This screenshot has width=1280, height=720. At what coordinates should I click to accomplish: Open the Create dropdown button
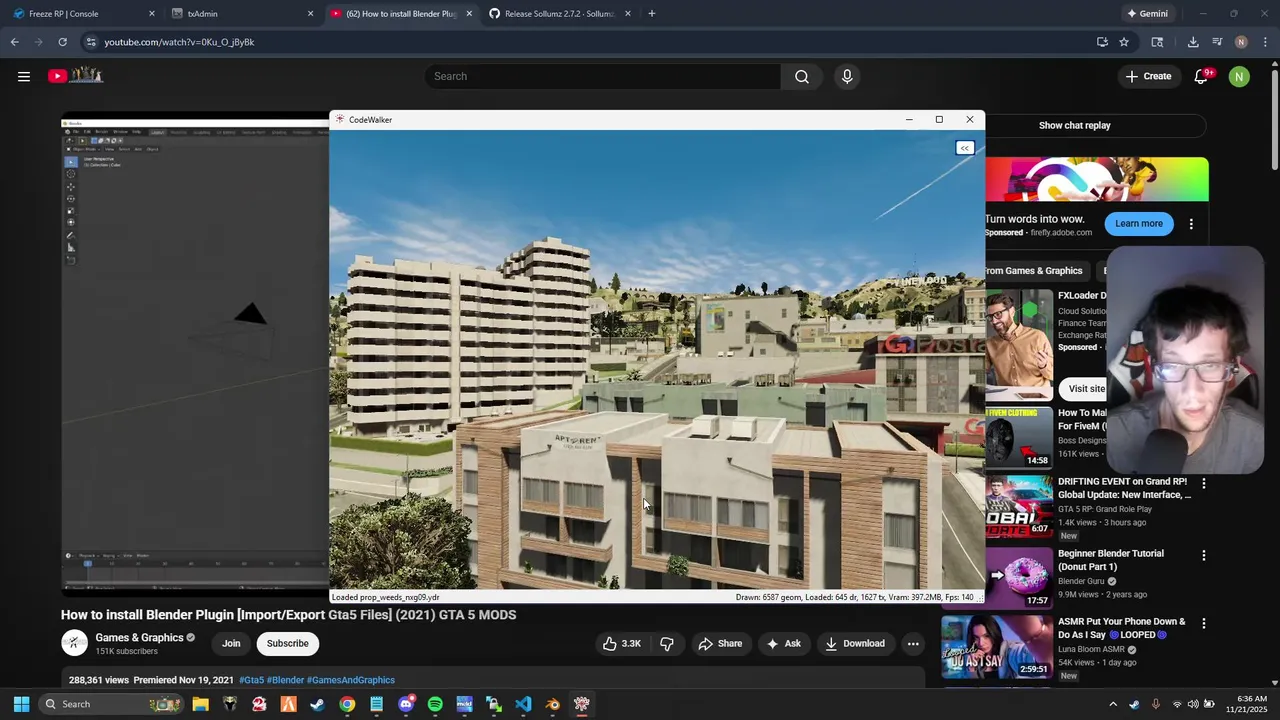point(1148,76)
